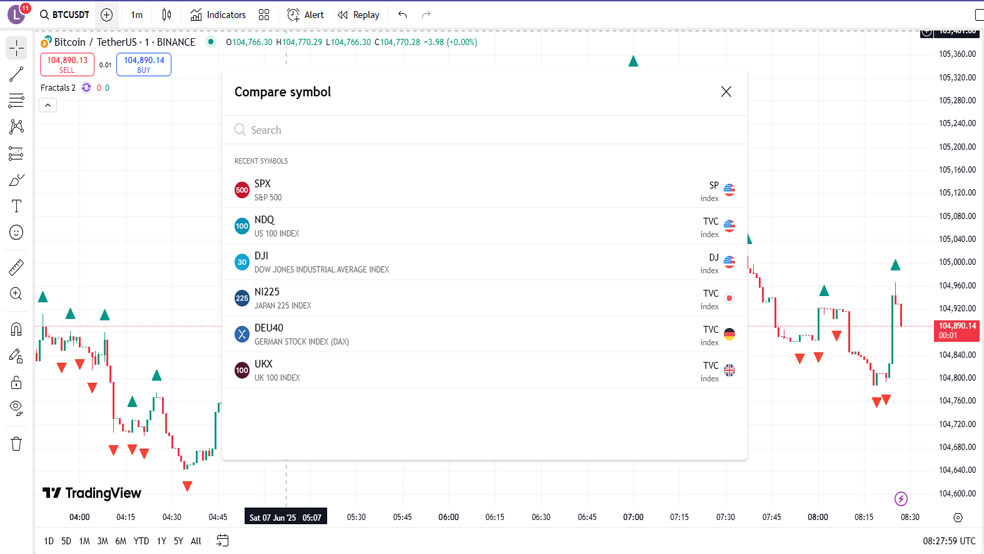The height and width of the screenshot is (554, 984).
Task: Switch to the 1M time range
Action: 85,541
